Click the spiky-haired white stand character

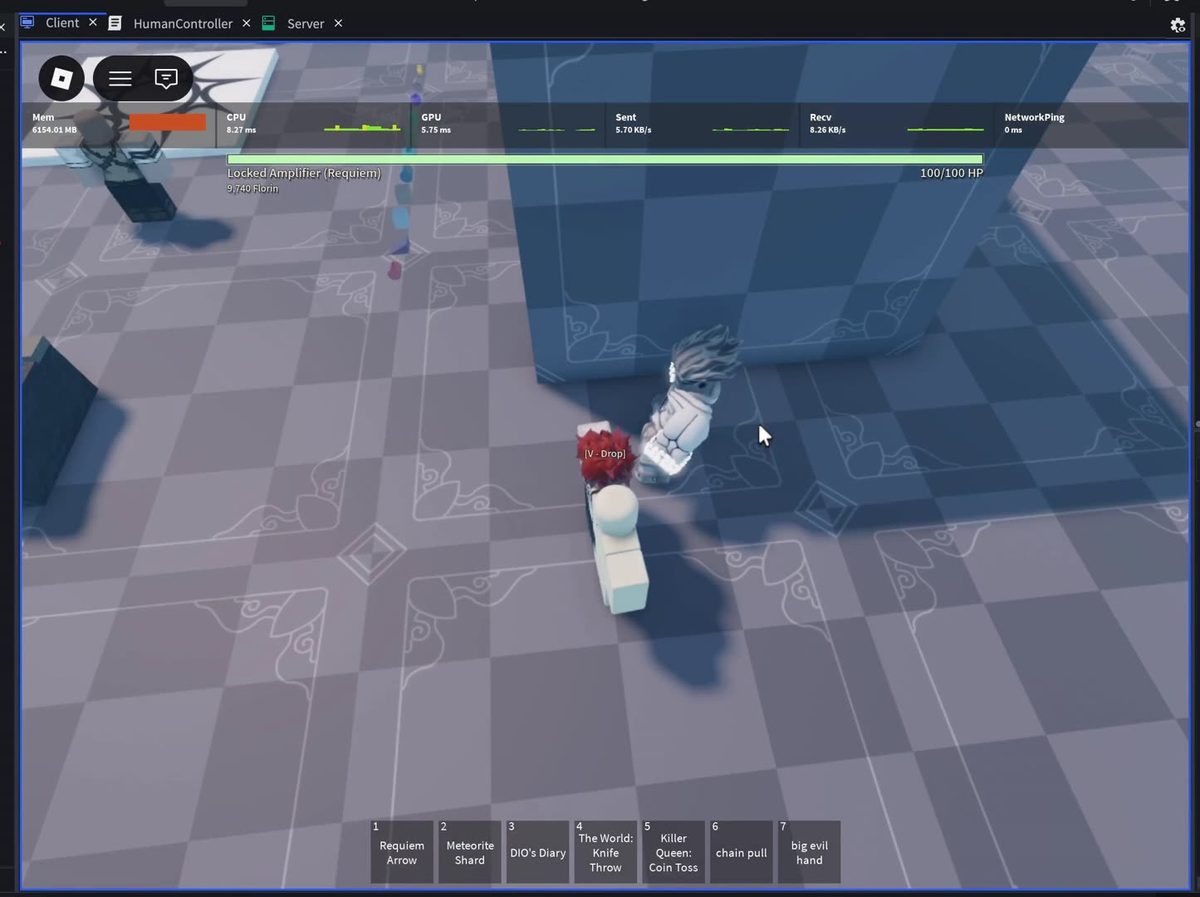coord(689,408)
